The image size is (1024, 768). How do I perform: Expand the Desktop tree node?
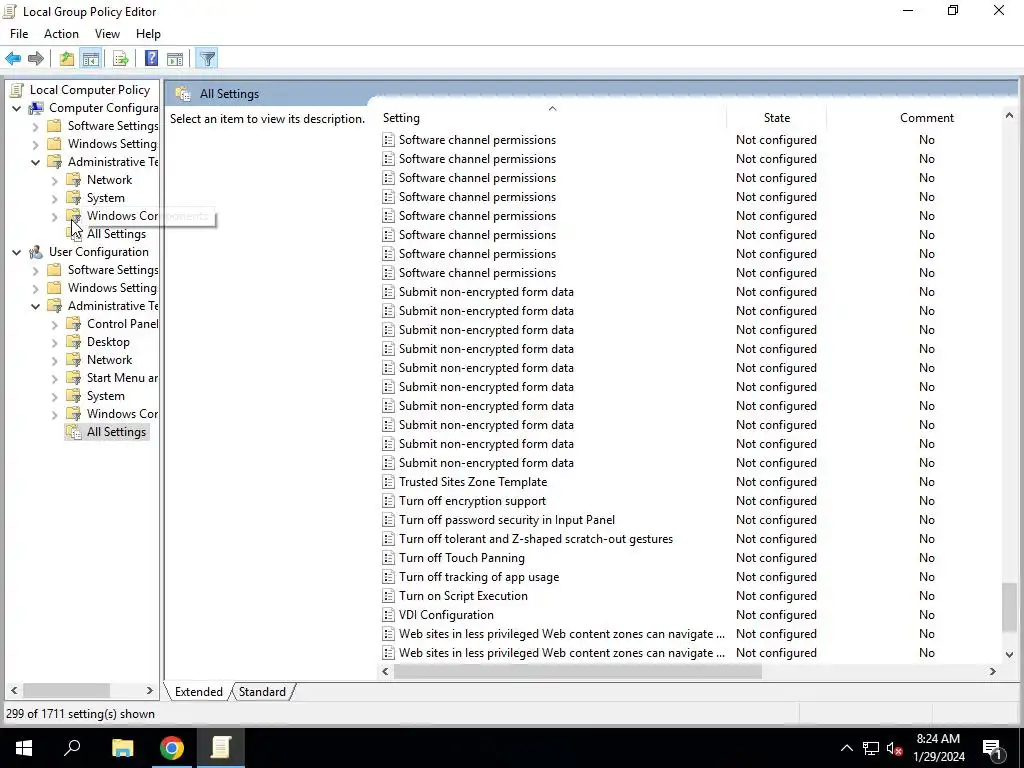[55, 342]
